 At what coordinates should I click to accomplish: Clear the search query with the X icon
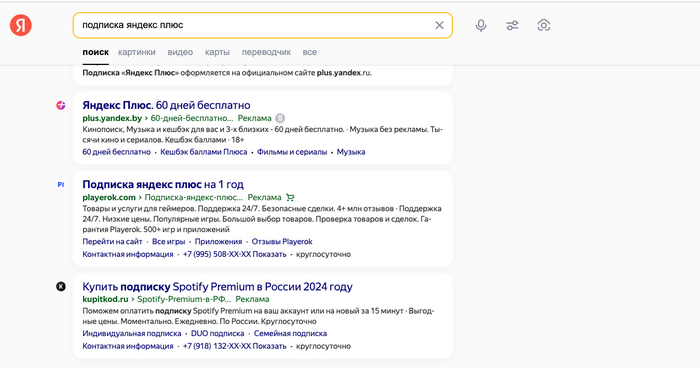pyautogui.click(x=439, y=25)
